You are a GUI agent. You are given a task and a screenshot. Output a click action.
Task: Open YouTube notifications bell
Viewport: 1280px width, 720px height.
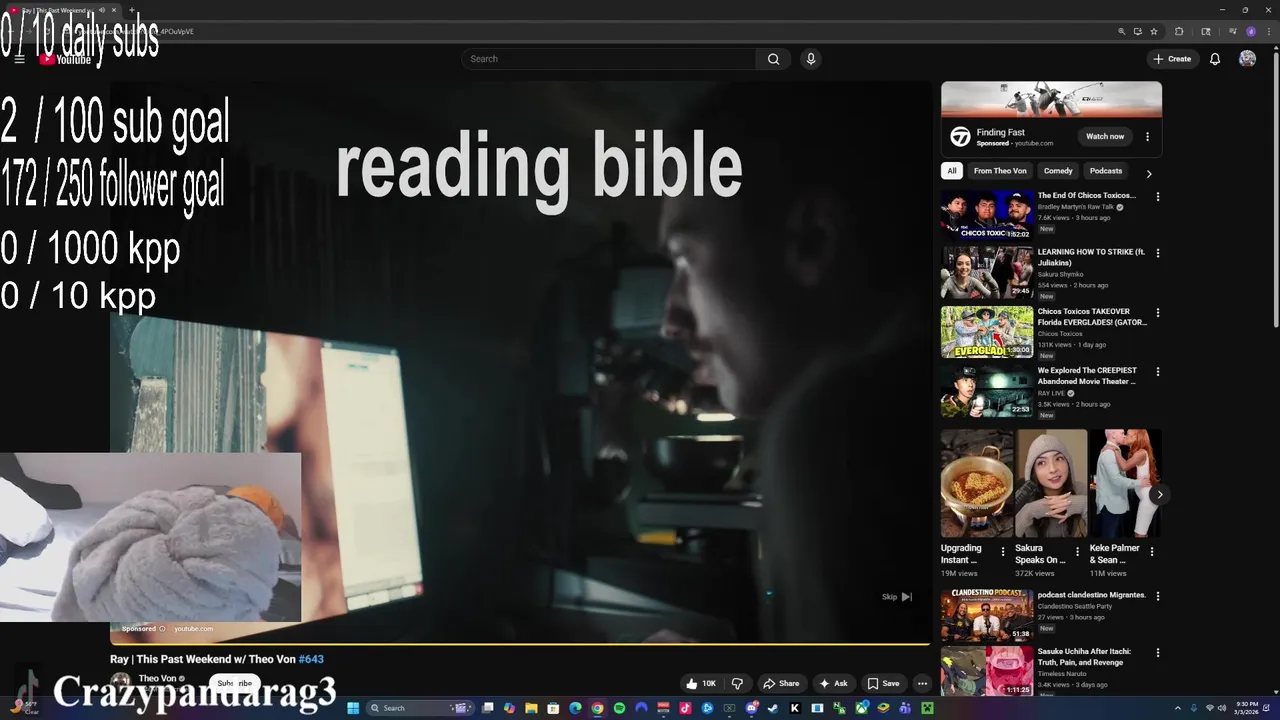click(x=1215, y=59)
